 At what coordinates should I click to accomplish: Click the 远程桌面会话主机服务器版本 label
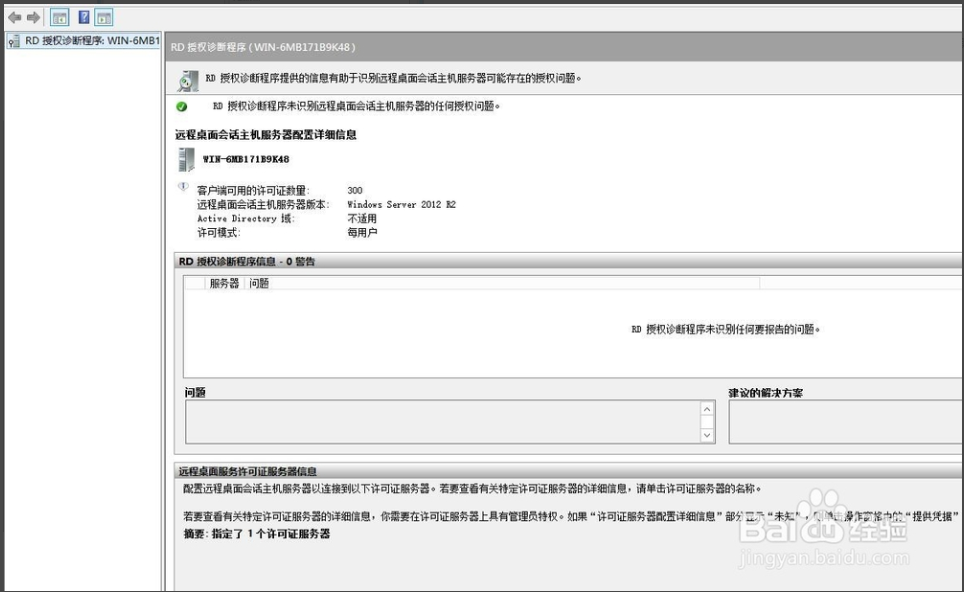click(263, 205)
